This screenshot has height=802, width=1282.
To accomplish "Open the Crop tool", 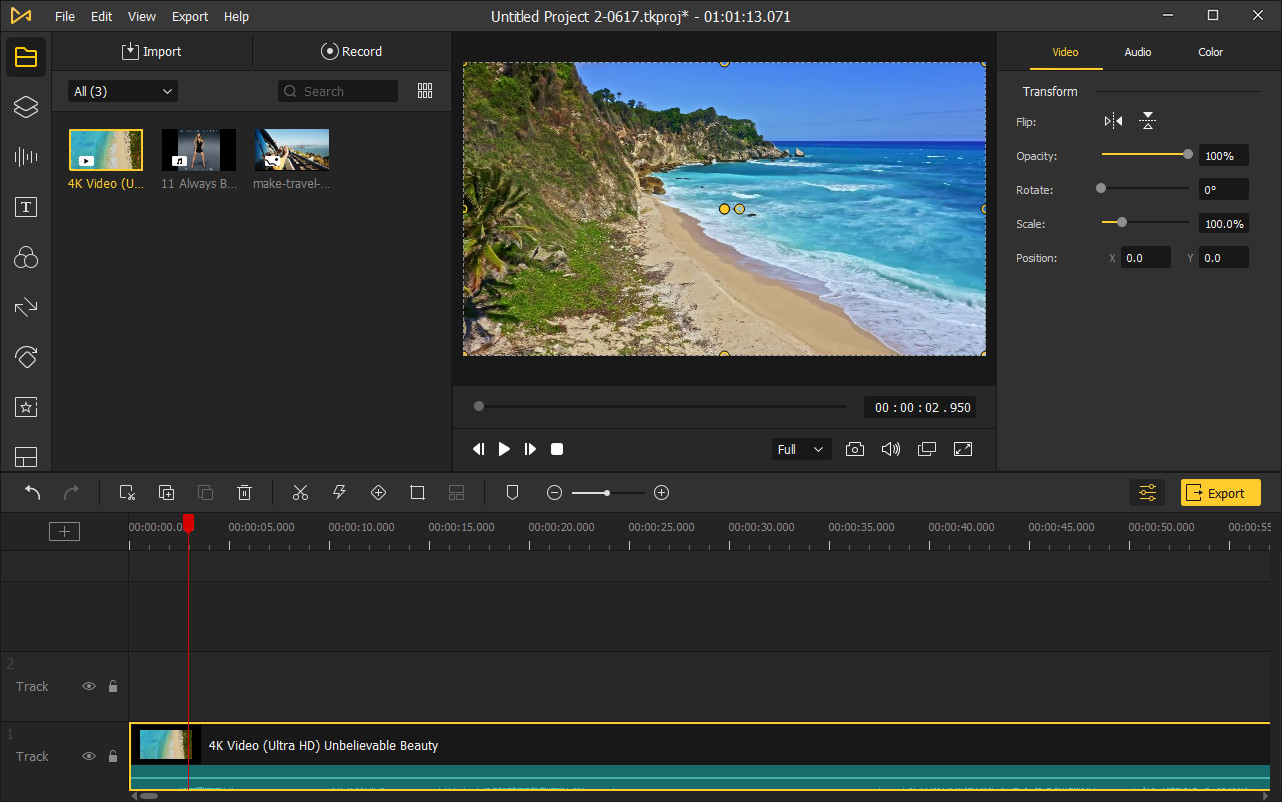I will point(417,492).
